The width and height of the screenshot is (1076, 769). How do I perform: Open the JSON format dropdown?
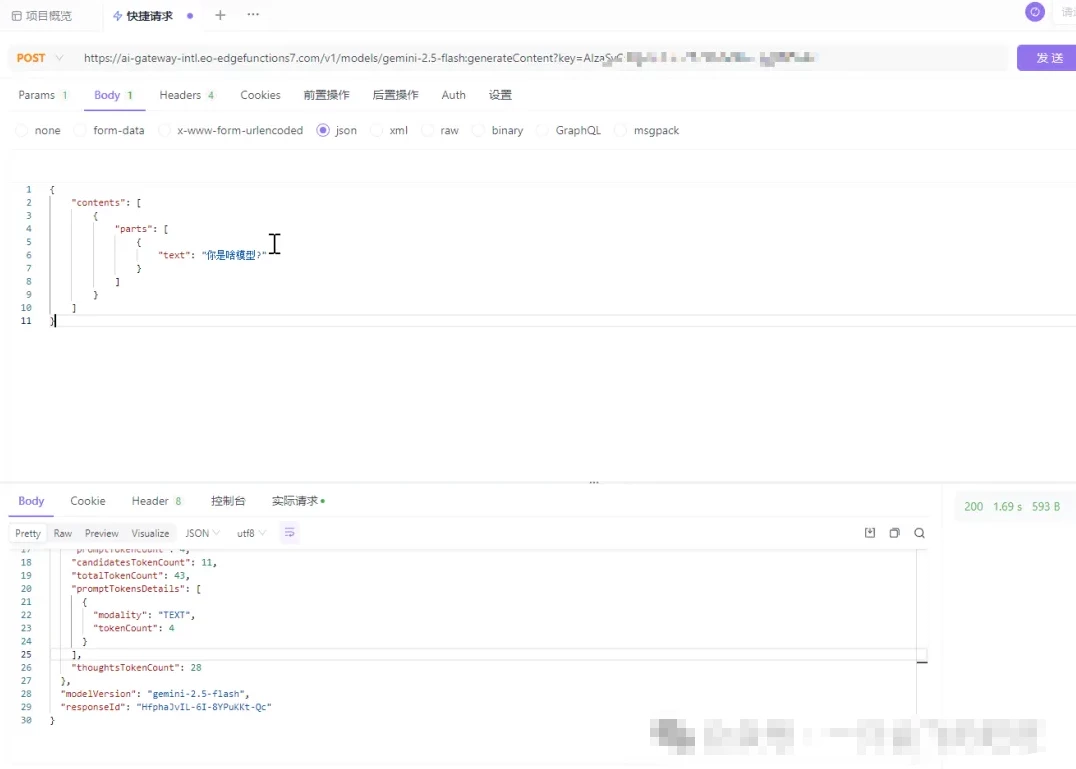(202, 533)
